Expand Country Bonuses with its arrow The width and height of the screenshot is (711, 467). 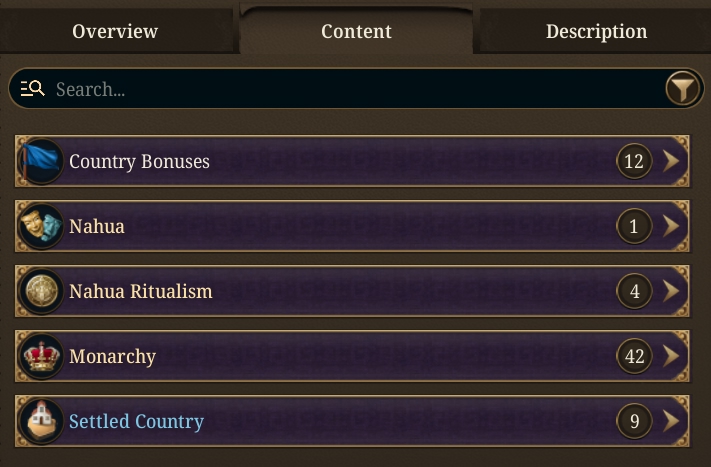(x=671, y=161)
